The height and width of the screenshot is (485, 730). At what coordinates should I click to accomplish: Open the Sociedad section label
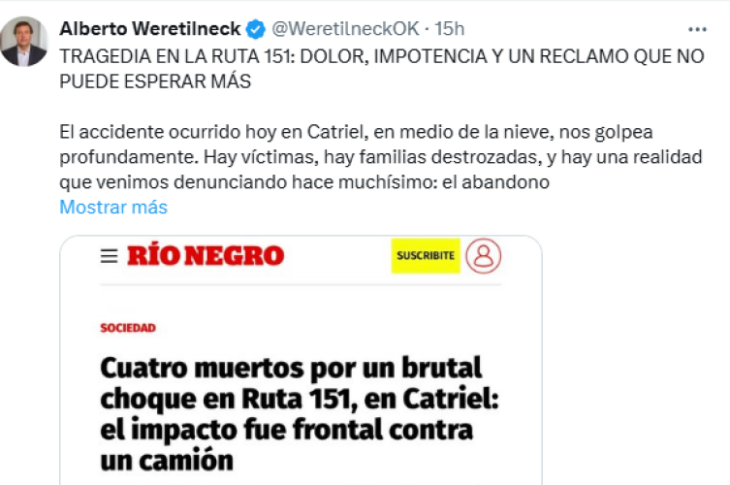pyautogui.click(x=128, y=328)
